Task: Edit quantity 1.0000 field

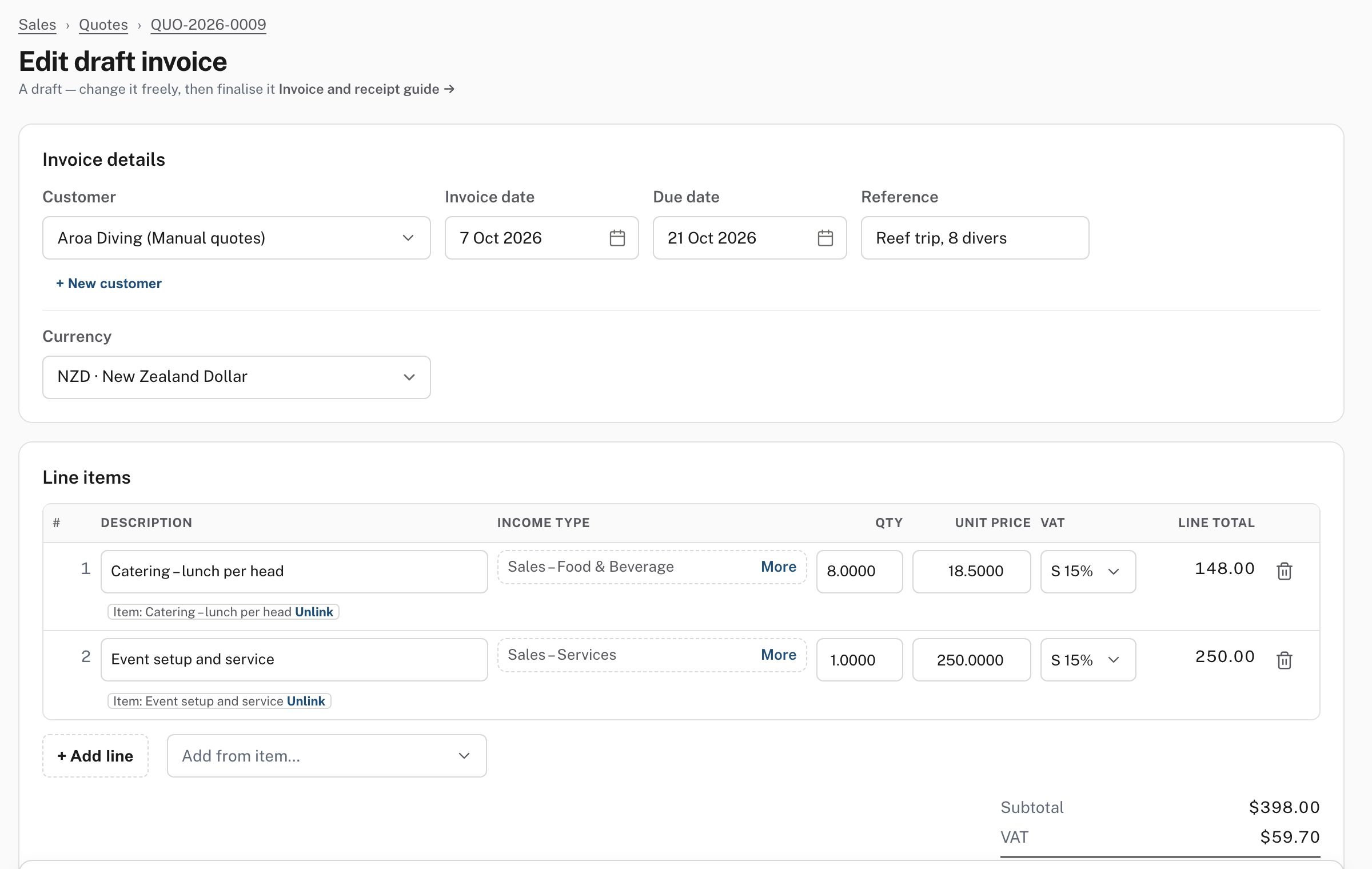Action: pyautogui.click(x=859, y=660)
